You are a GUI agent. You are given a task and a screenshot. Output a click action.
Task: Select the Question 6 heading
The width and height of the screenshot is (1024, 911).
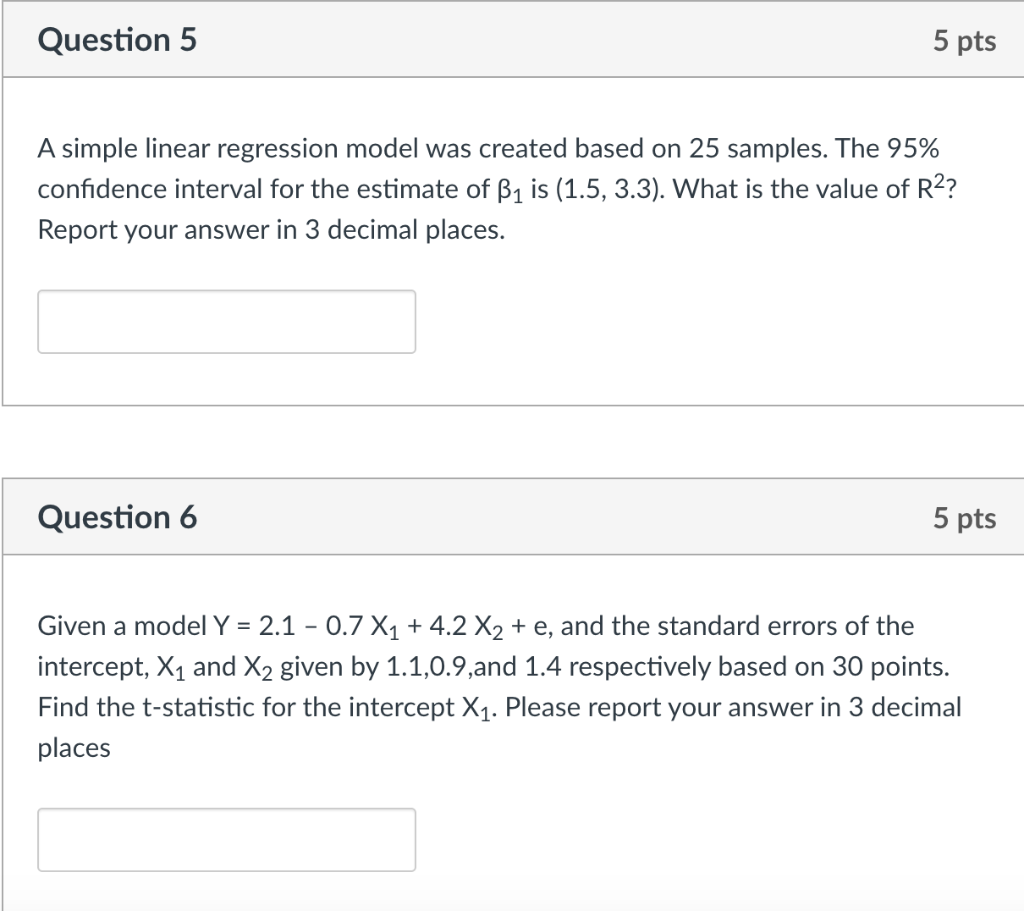pos(117,518)
